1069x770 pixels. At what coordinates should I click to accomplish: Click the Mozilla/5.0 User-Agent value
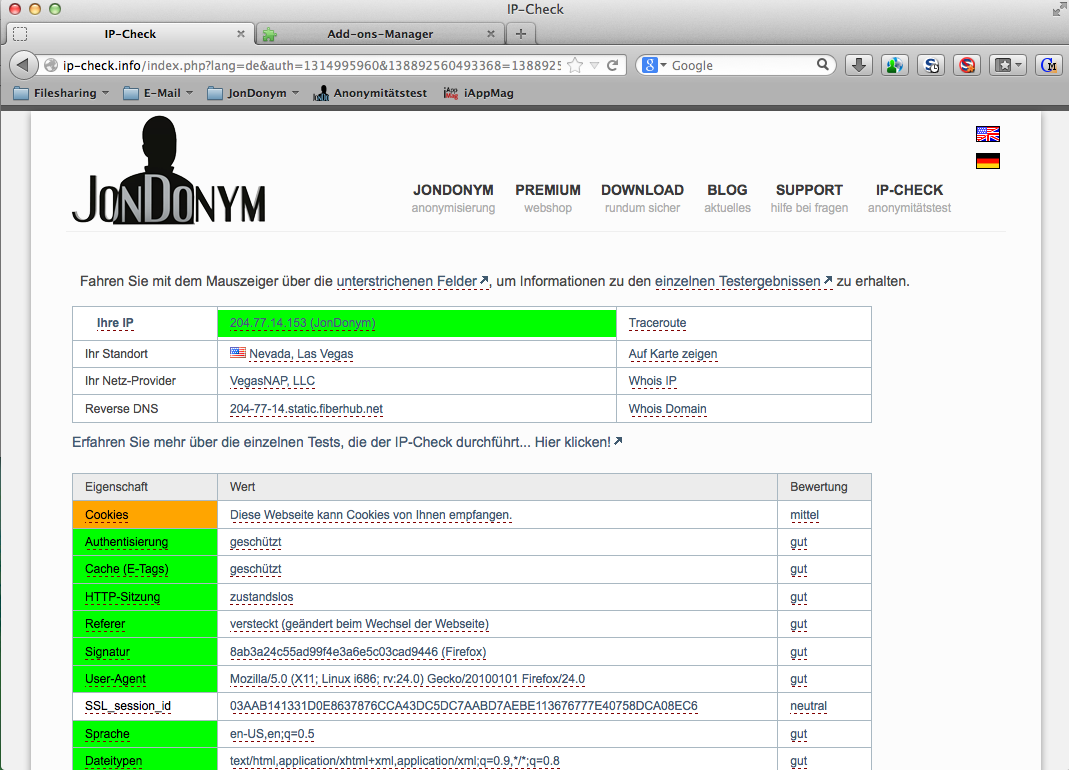[x=407, y=679]
